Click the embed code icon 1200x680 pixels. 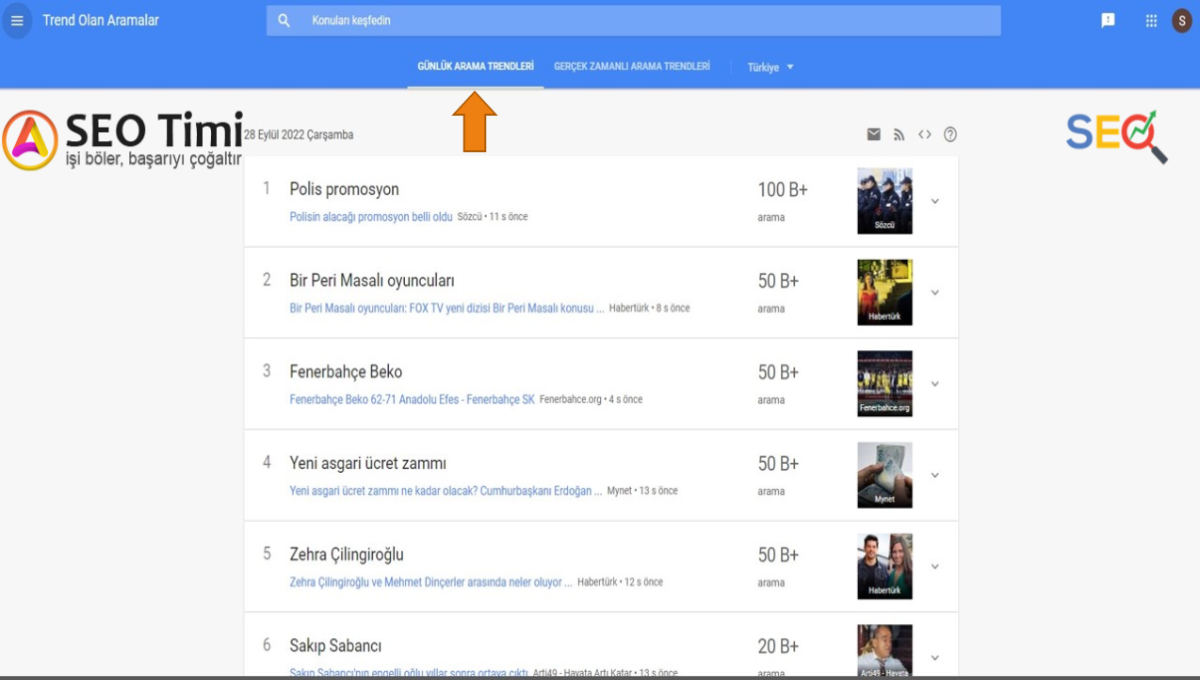tap(925, 134)
